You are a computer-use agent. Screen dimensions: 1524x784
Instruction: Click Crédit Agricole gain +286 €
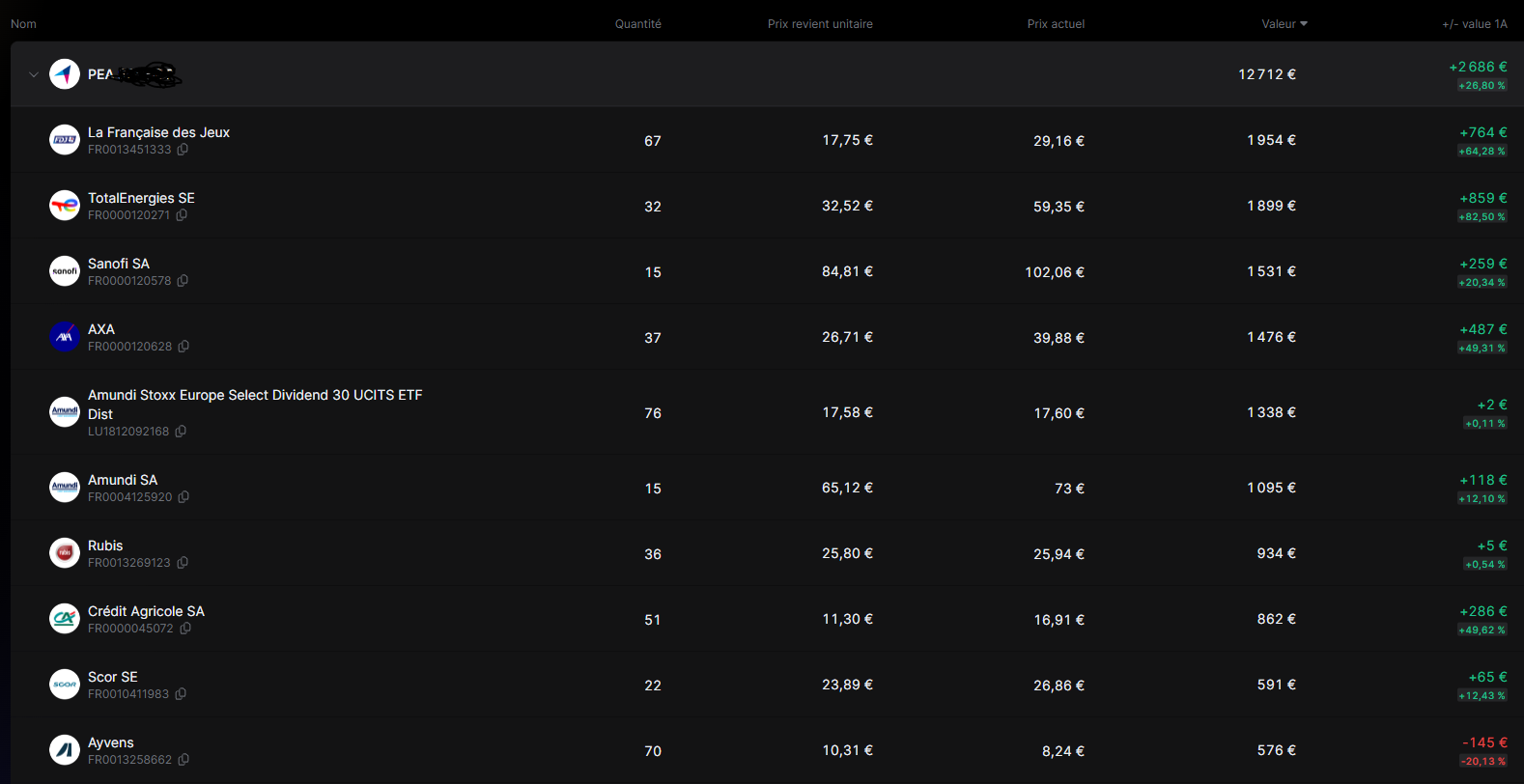(x=1483, y=611)
